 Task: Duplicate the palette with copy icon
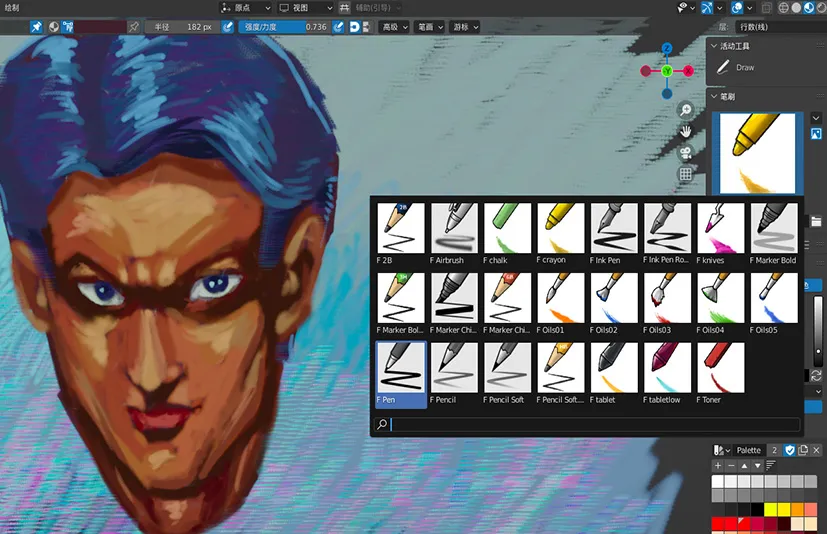(803, 450)
